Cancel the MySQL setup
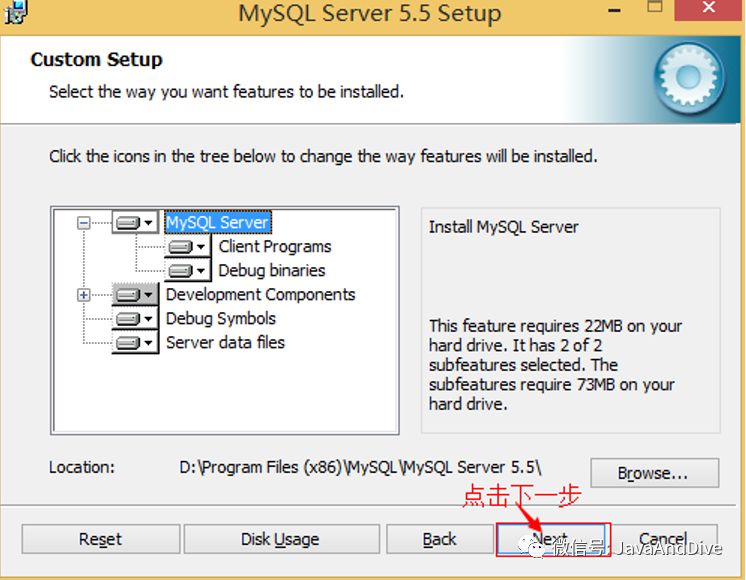The width and height of the screenshot is (746, 580). click(662, 539)
